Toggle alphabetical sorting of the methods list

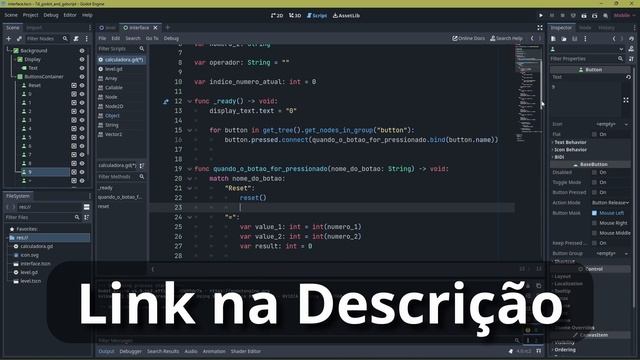(142, 166)
